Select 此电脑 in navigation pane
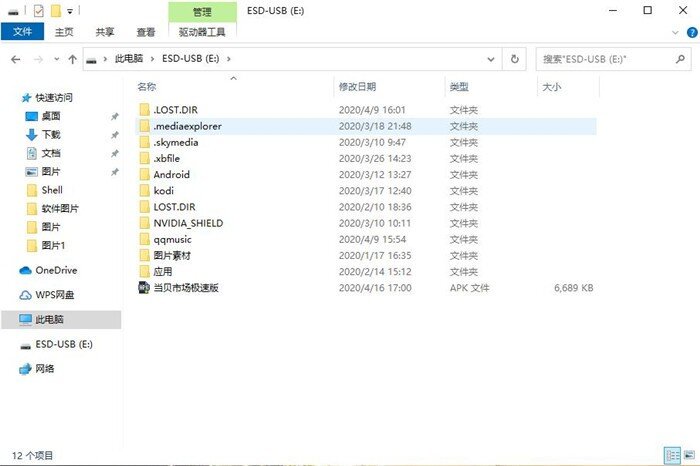This screenshot has height=466, width=700. (61, 320)
